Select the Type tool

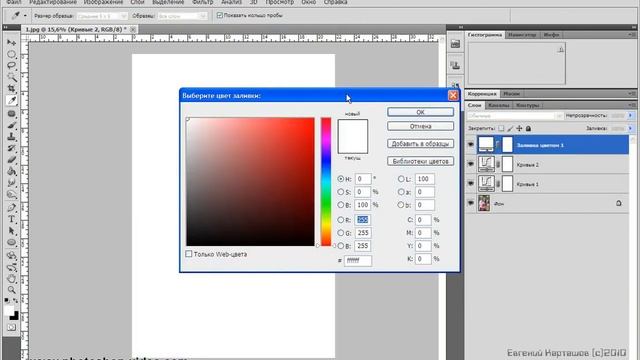[11, 219]
